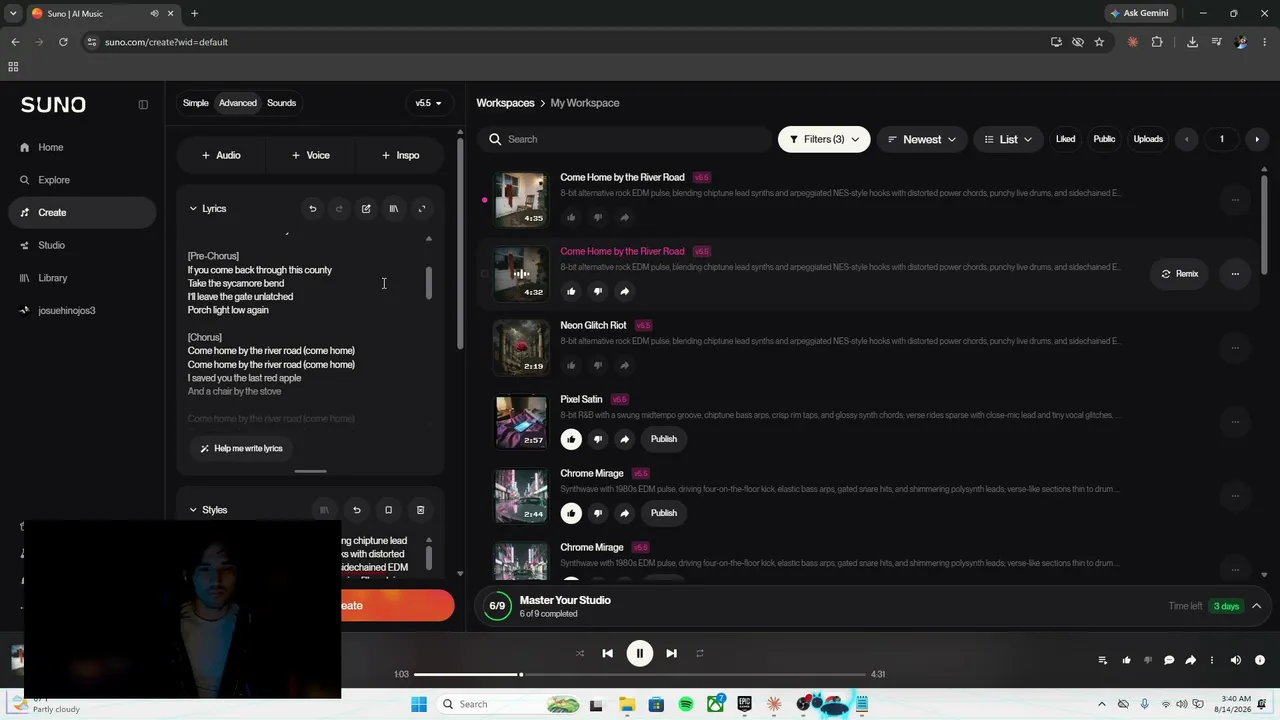Image resolution: width=1280 pixels, height=720 pixels.
Task: Open the Filters (3) dropdown
Action: (824, 139)
